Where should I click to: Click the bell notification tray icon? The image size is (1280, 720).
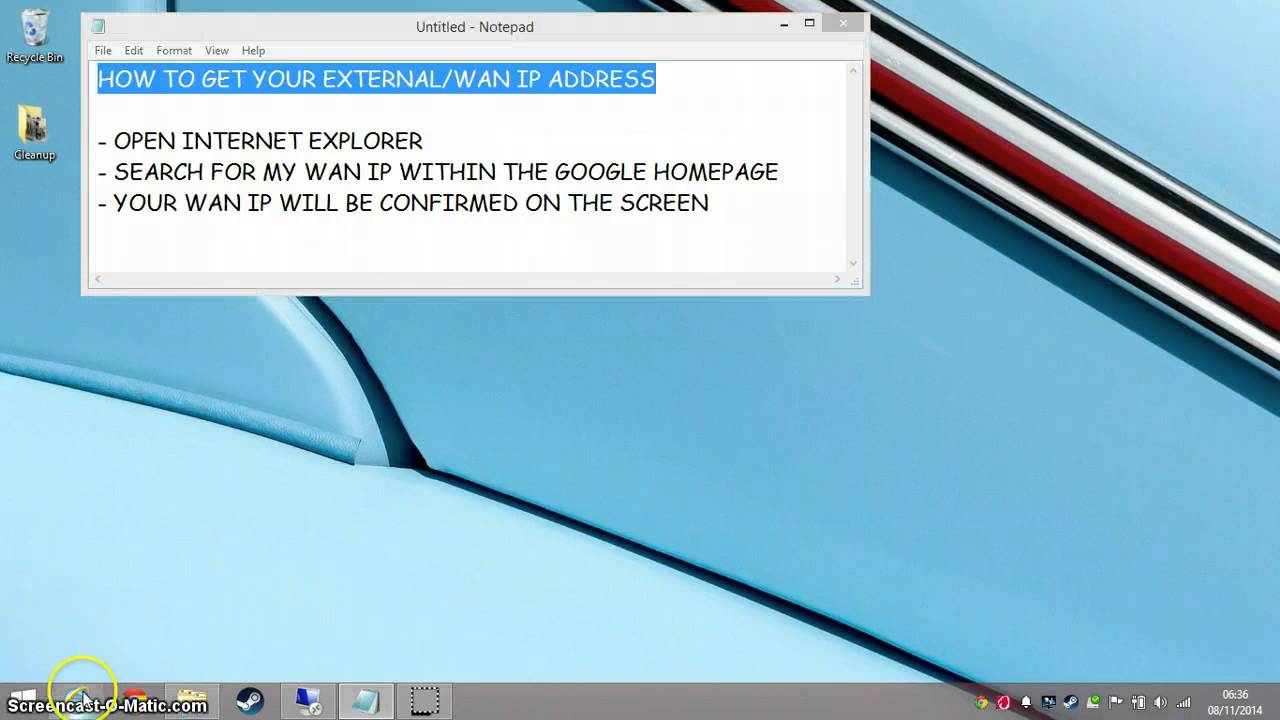pos(1026,702)
